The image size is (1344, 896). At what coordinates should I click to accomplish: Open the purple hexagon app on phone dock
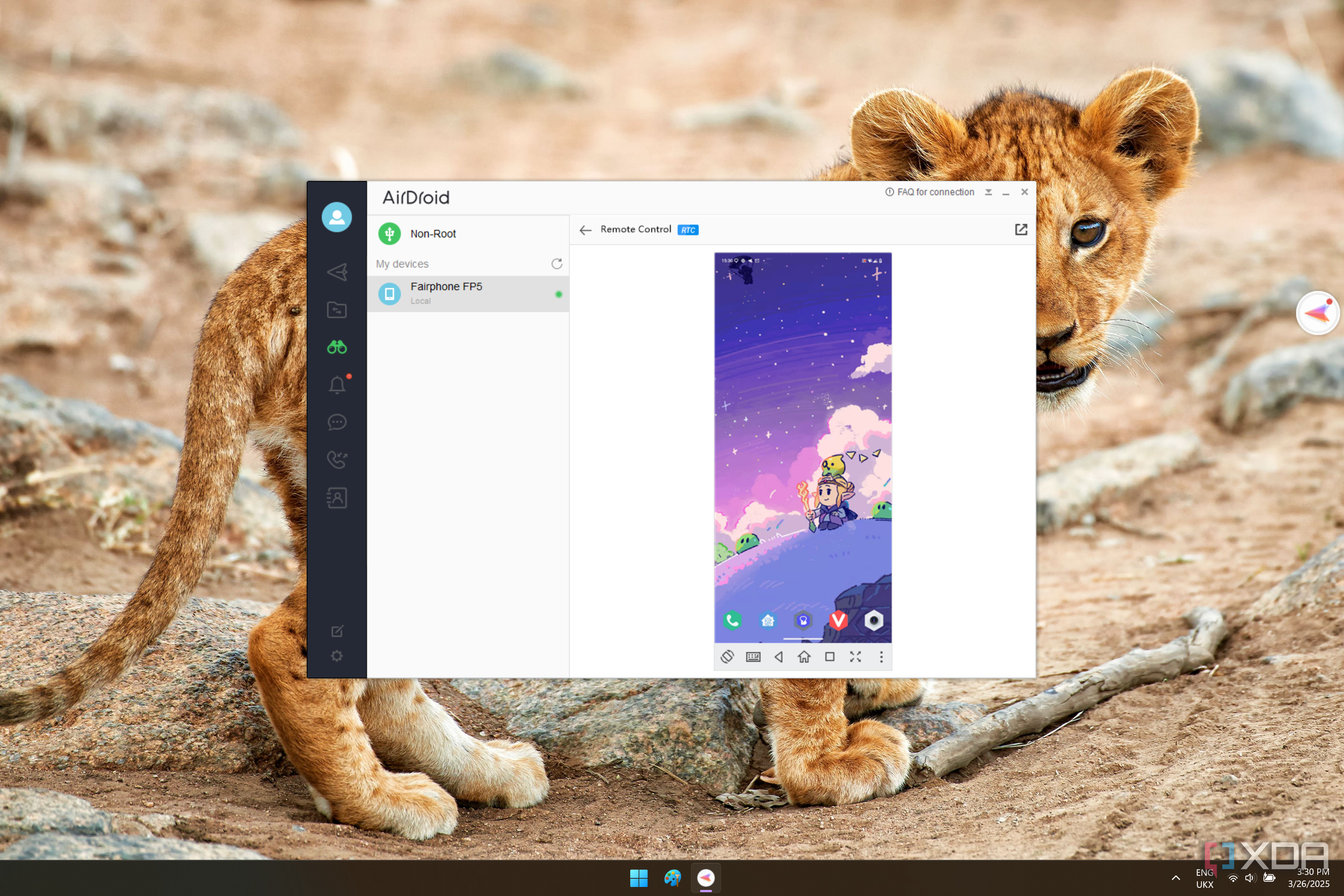click(x=803, y=620)
